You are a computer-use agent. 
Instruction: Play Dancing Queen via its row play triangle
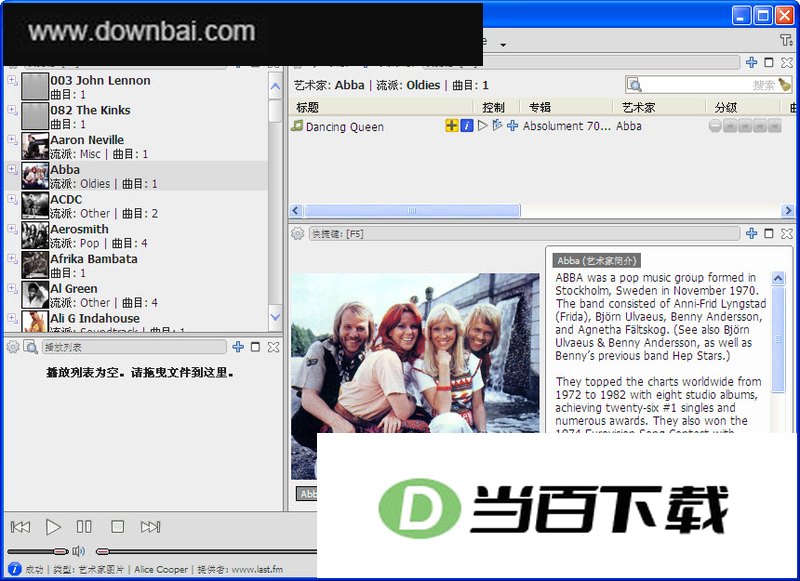483,125
